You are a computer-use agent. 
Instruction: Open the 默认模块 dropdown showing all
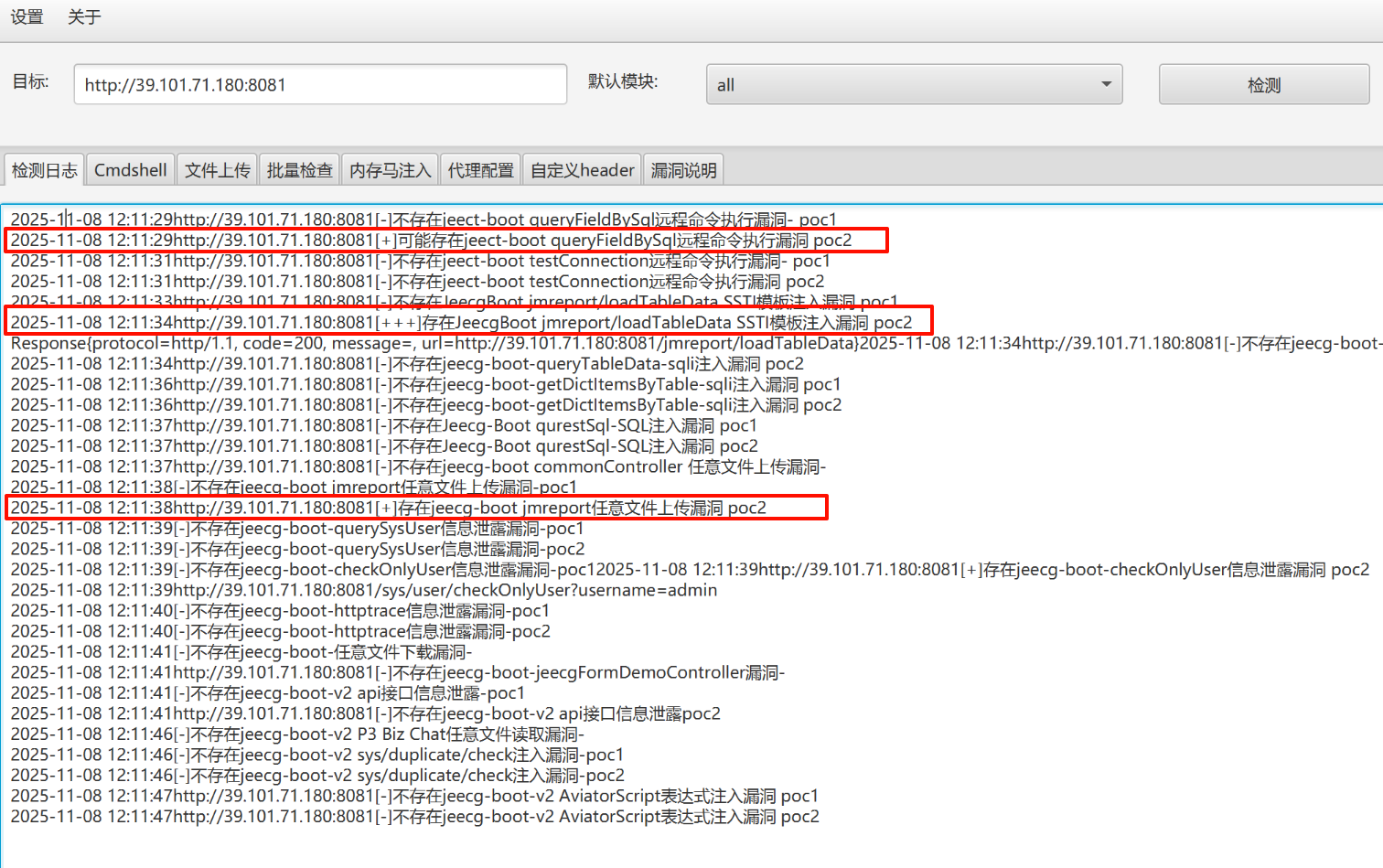tap(915, 83)
